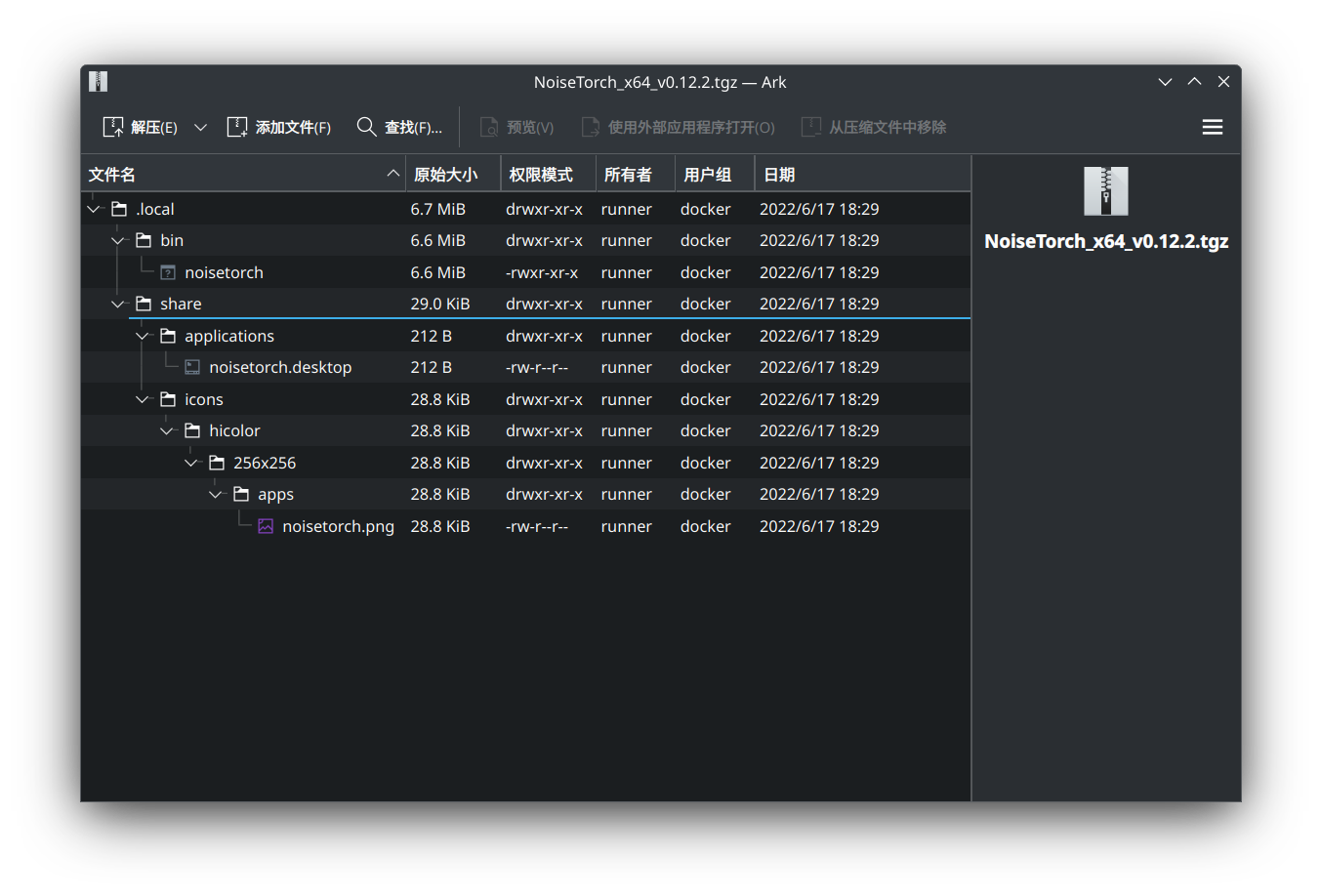Collapse the icons folder
Screen dimensions: 1321x896
143,399
